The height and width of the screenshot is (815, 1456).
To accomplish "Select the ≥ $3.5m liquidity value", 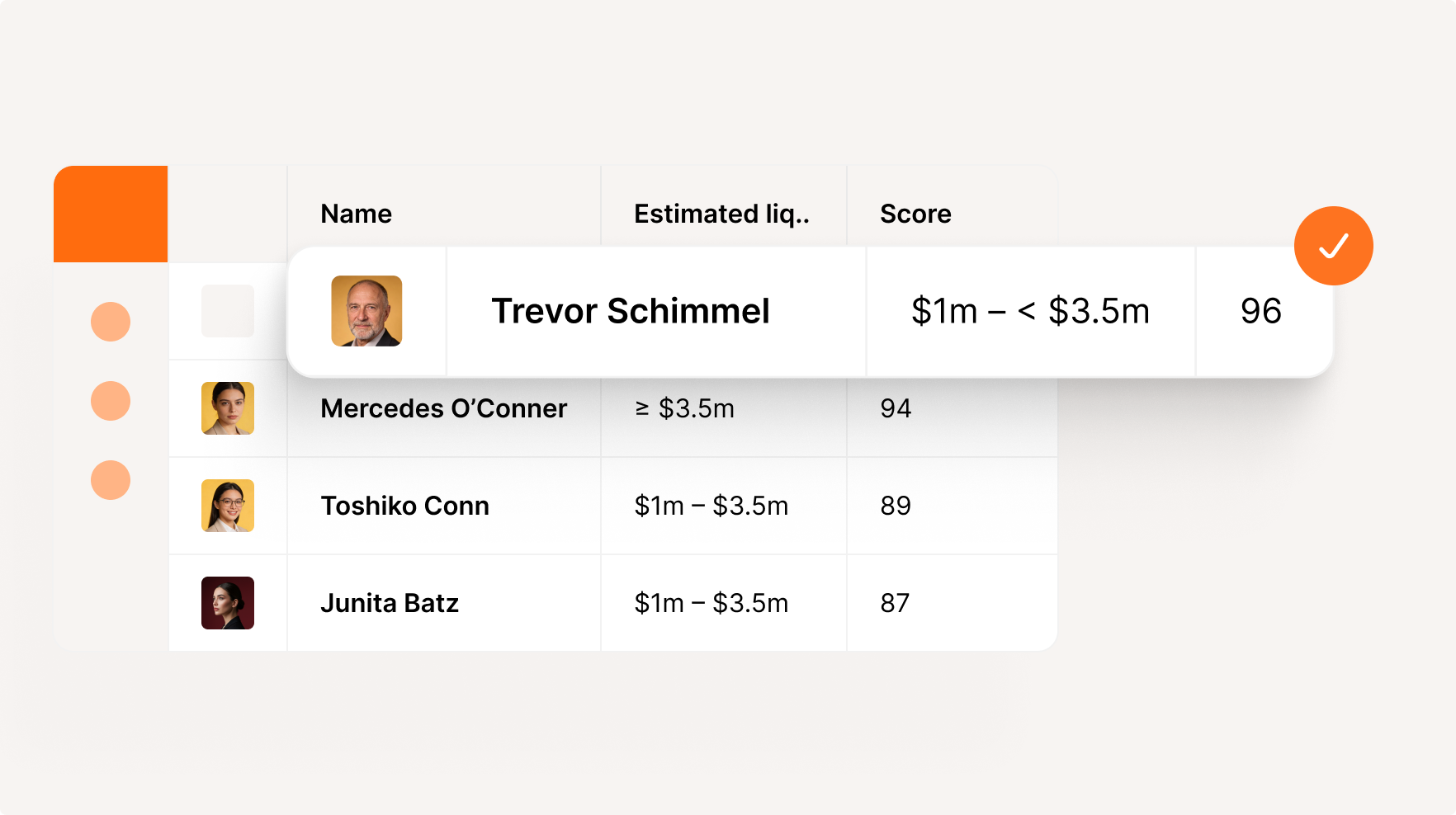I will point(684,408).
